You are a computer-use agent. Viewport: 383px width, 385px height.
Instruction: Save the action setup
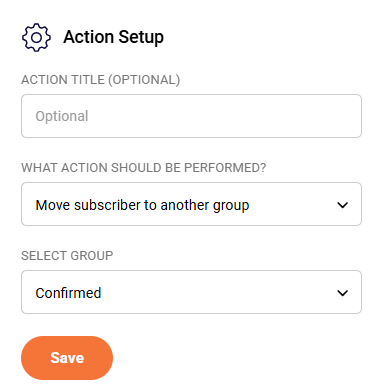pos(67,358)
